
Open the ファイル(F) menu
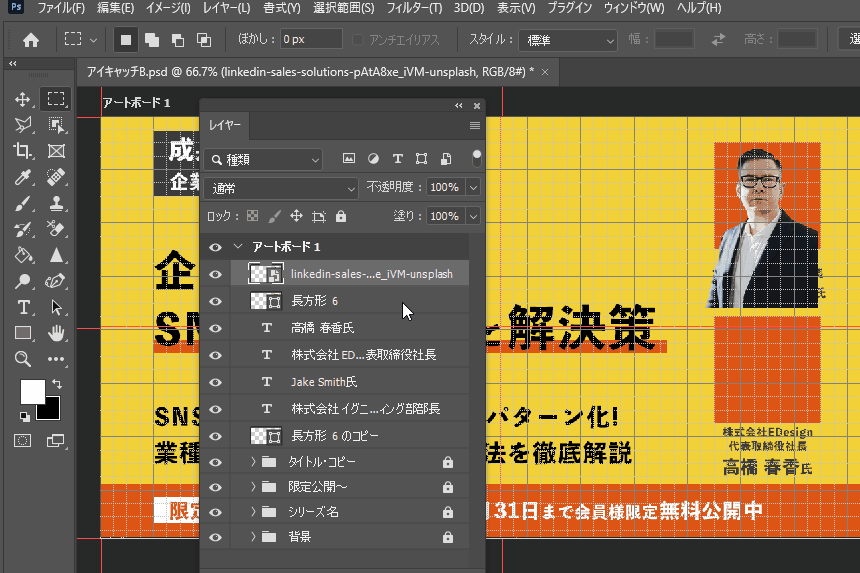[x=61, y=8]
